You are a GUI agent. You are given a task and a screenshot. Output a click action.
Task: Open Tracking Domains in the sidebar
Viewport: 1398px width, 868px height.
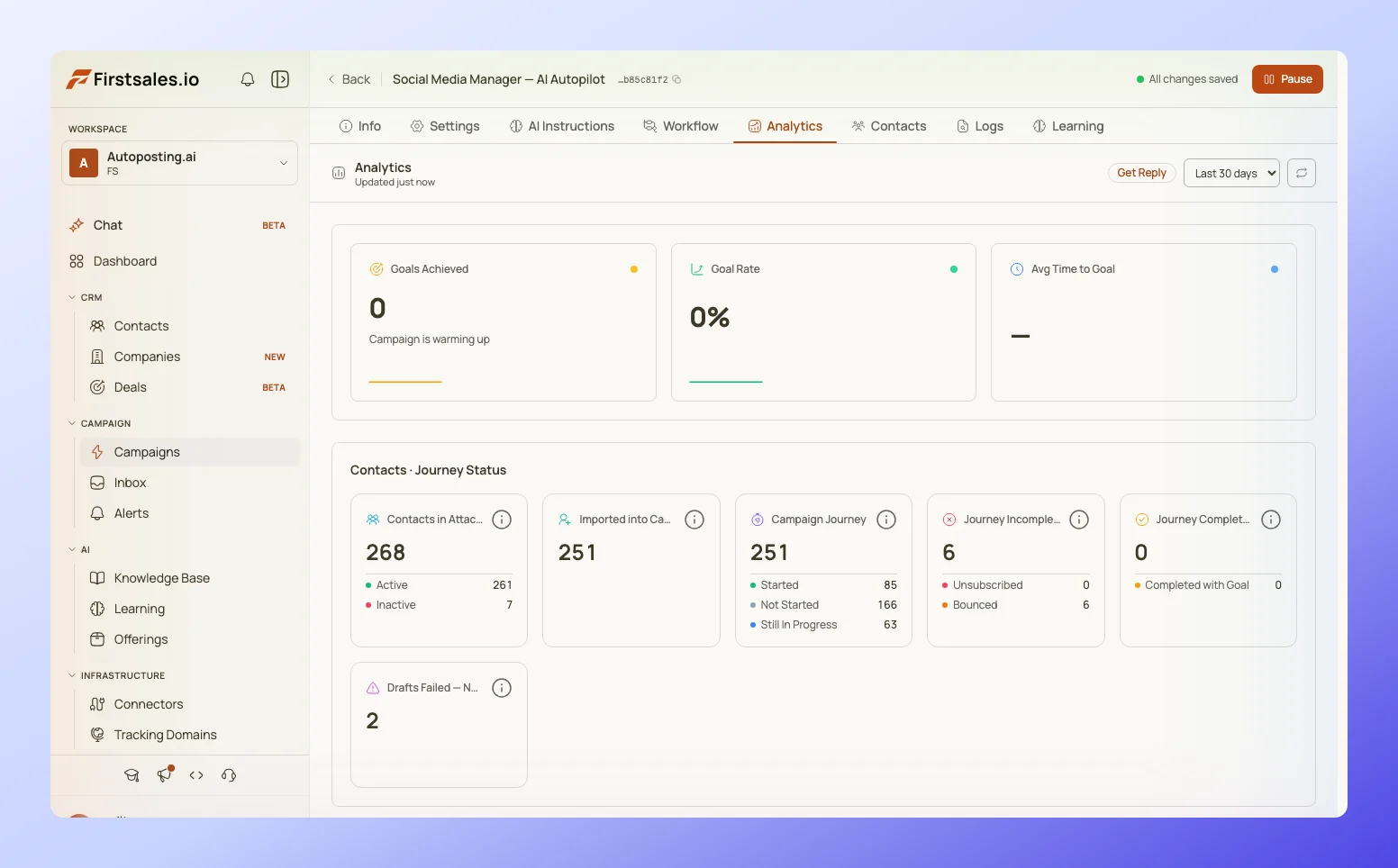click(190, 735)
